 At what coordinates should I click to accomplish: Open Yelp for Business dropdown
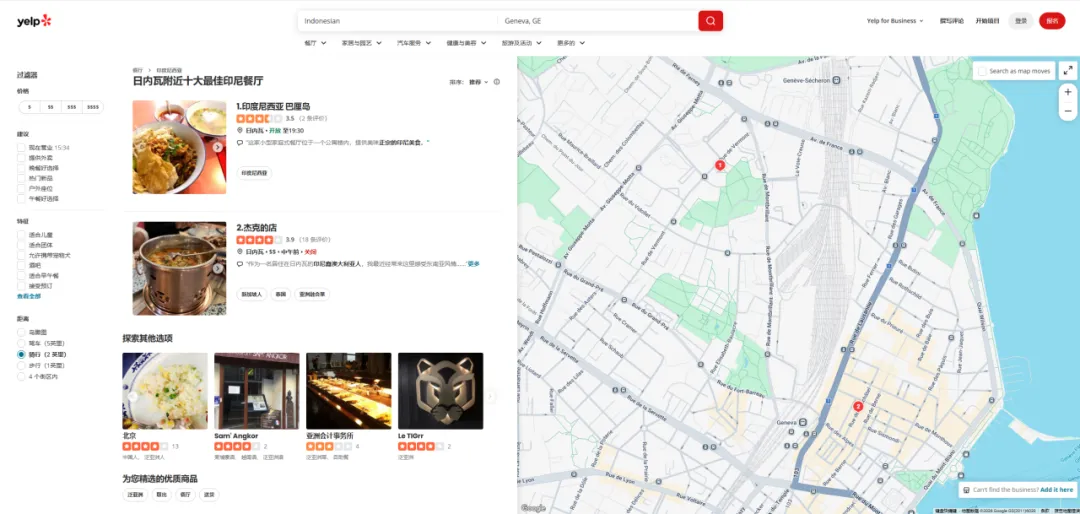tap(895, 21)
